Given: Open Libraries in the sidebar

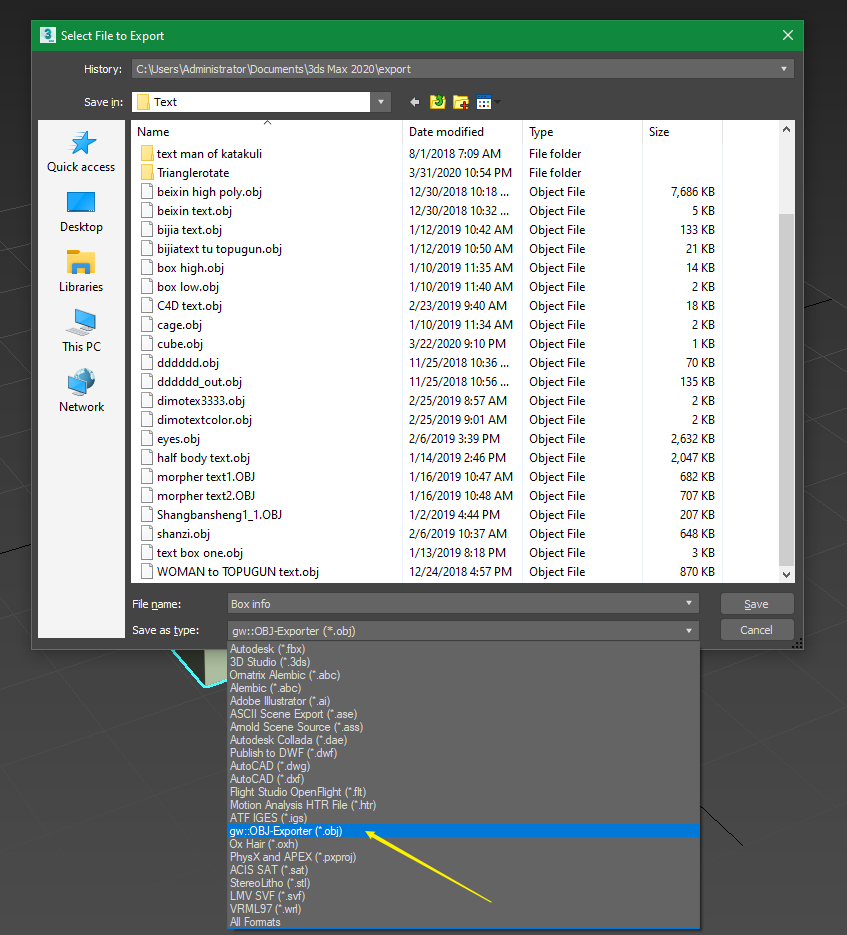Looking at the screenshot, I should click(x=81, y=273).
